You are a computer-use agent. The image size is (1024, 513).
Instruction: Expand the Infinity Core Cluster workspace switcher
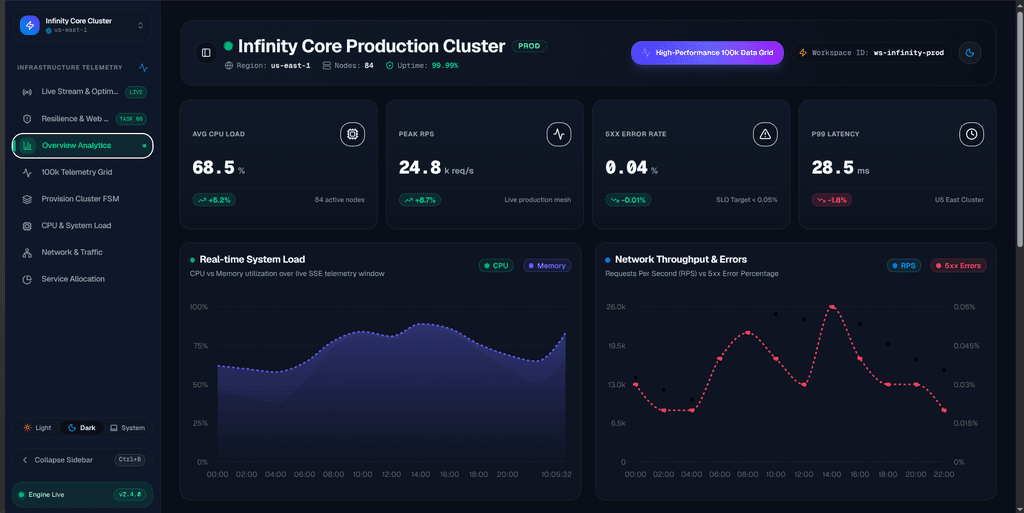coord(82,25)
